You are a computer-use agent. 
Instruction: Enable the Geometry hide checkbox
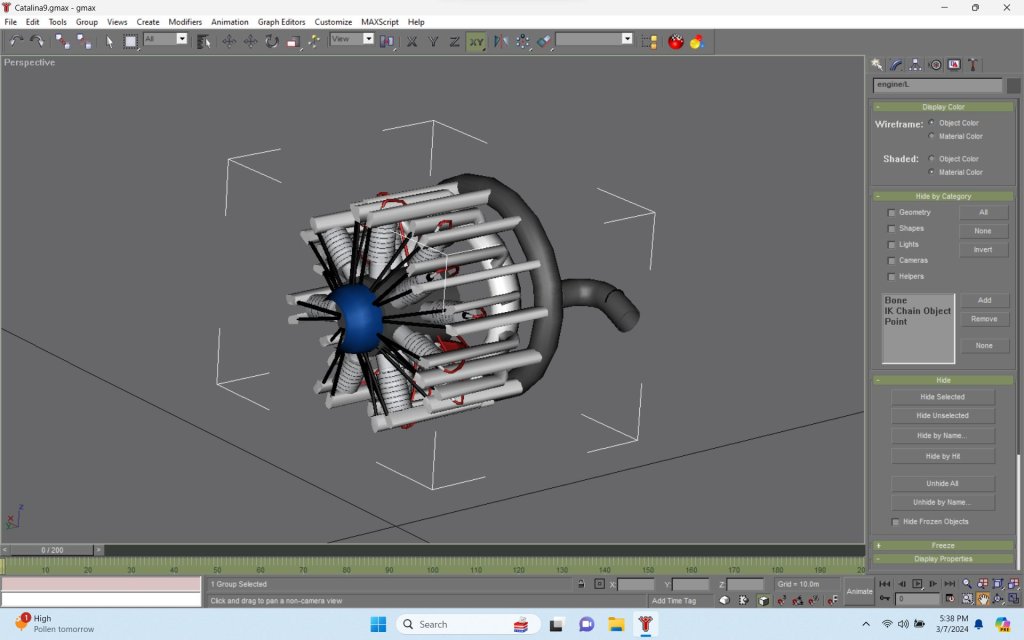[892, 213]
